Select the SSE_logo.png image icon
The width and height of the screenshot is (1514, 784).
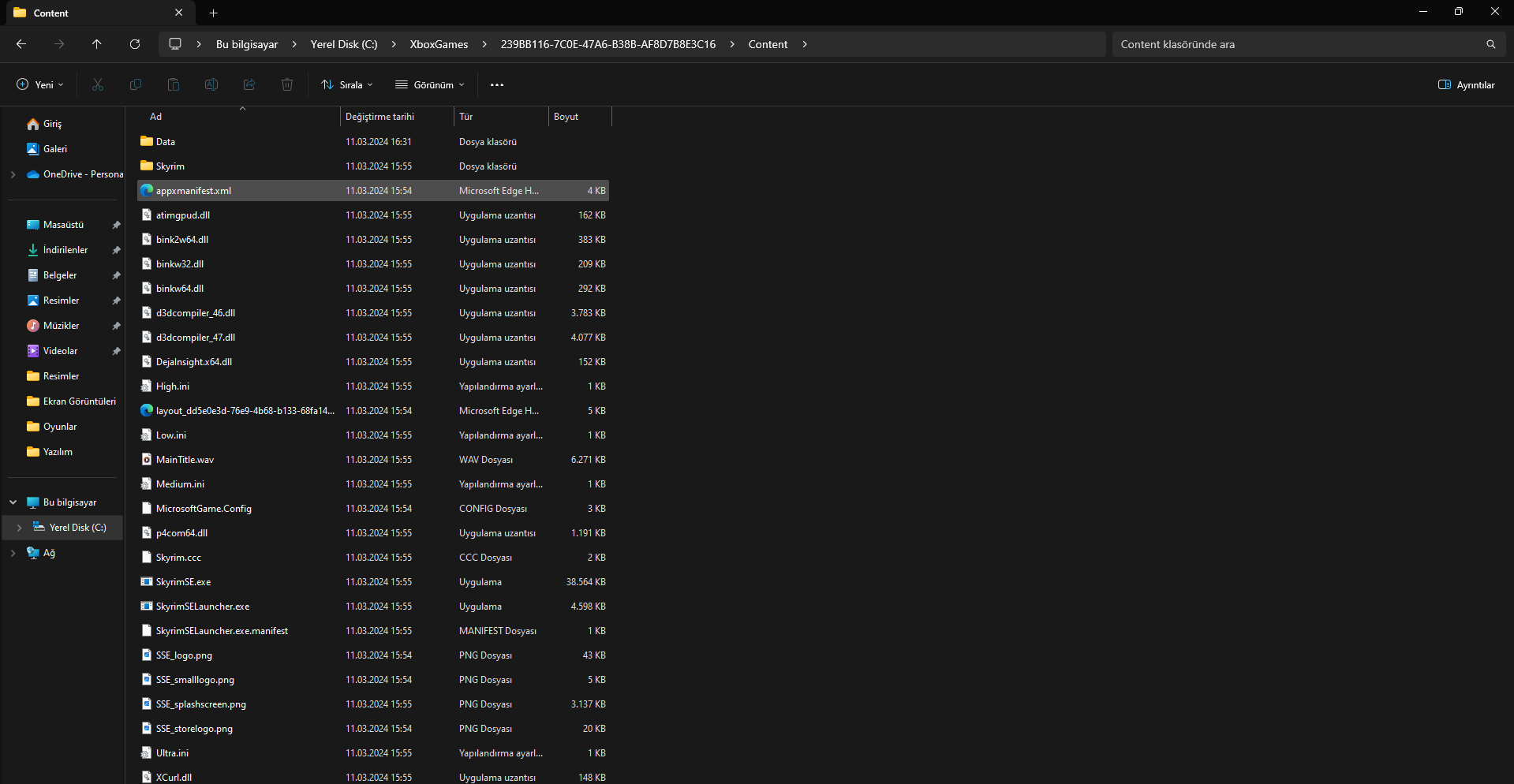[147, 655]
